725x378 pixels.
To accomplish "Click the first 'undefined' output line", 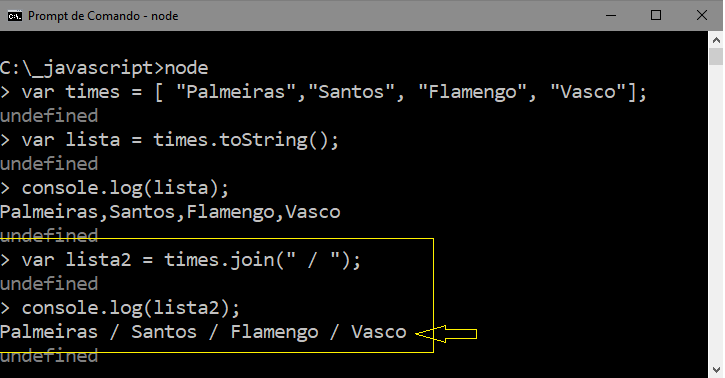I will [x=49, y=116].
